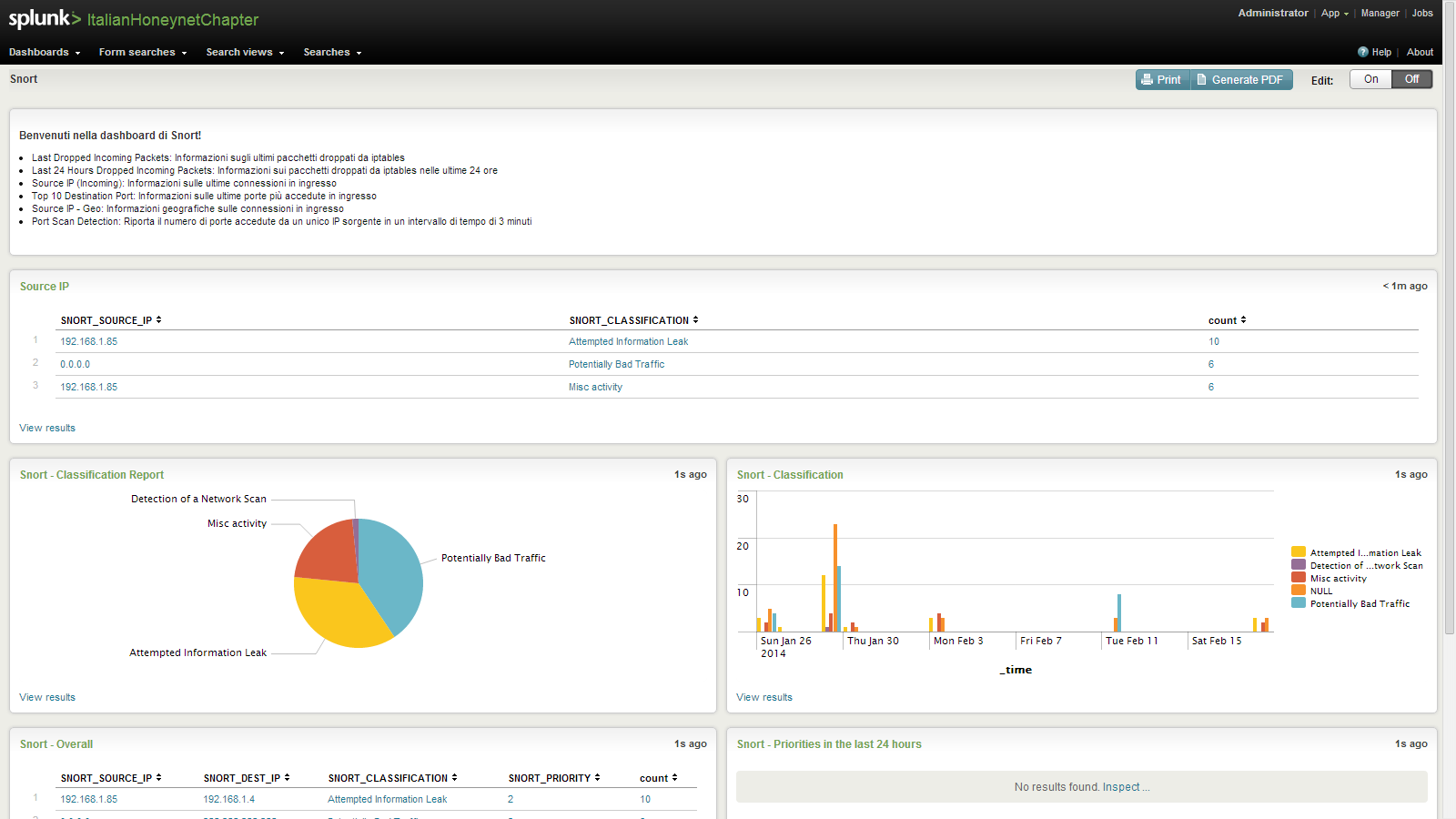The width and height of the screenshot is (1456, 819).
Task: Click destination IP 192.168.1.4 in Overall table
Action: coord(229,799)
